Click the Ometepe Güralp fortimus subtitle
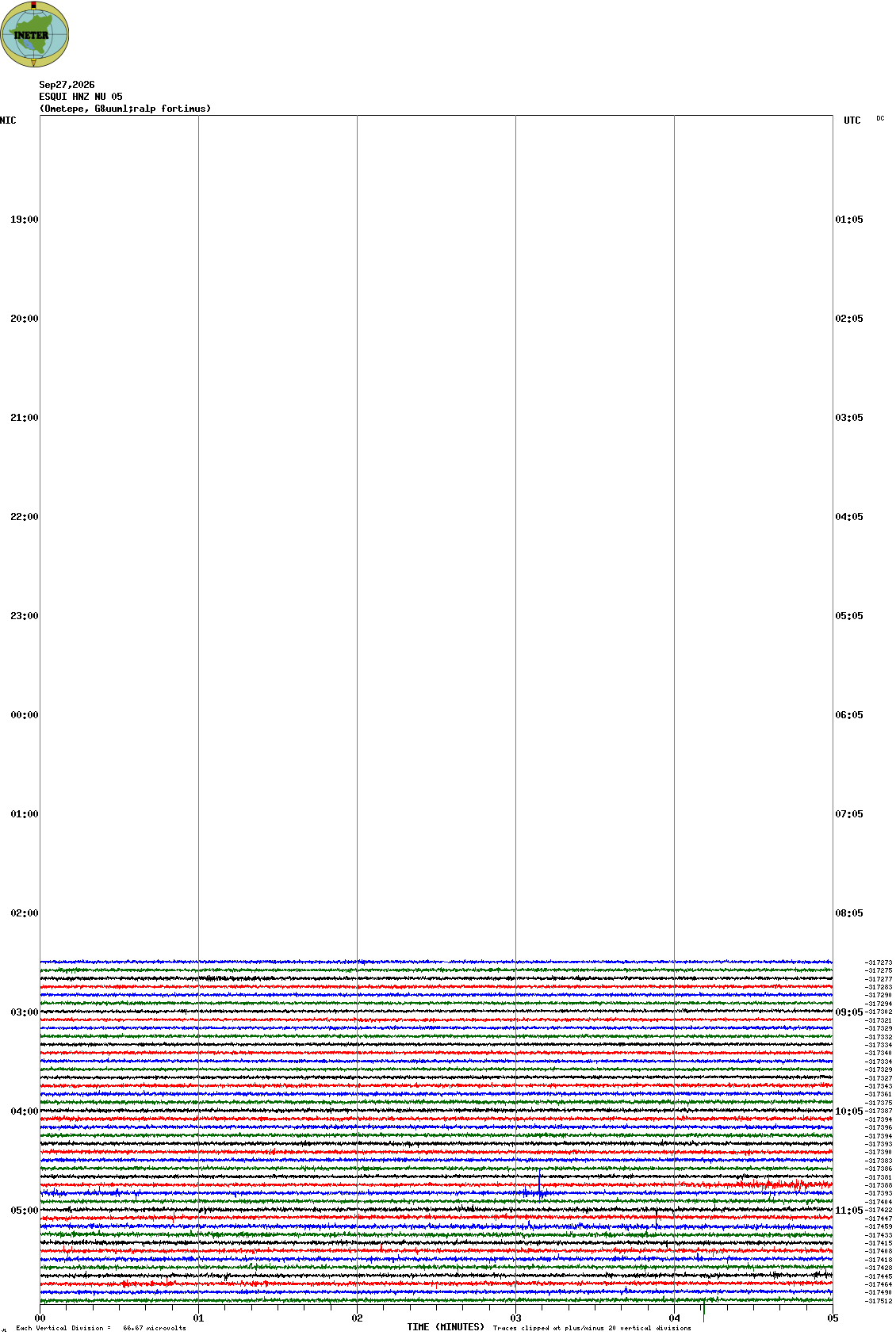 point(125,109)
